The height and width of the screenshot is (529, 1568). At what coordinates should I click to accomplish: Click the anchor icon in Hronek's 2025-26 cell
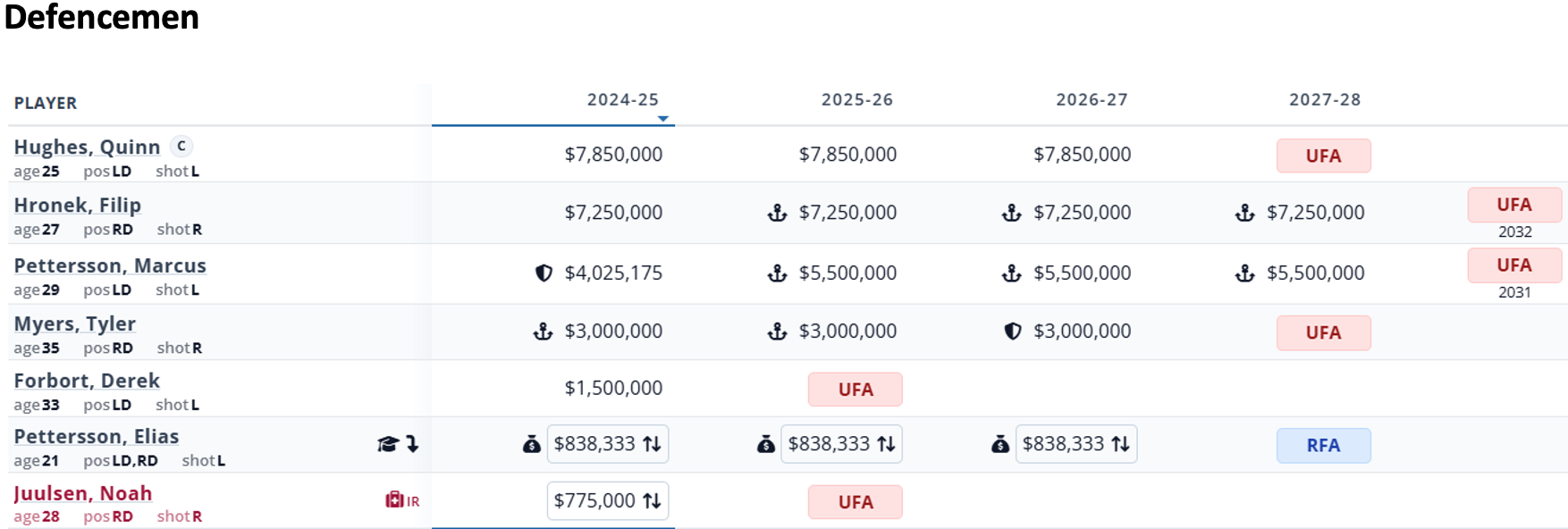(x=778, y=213)
